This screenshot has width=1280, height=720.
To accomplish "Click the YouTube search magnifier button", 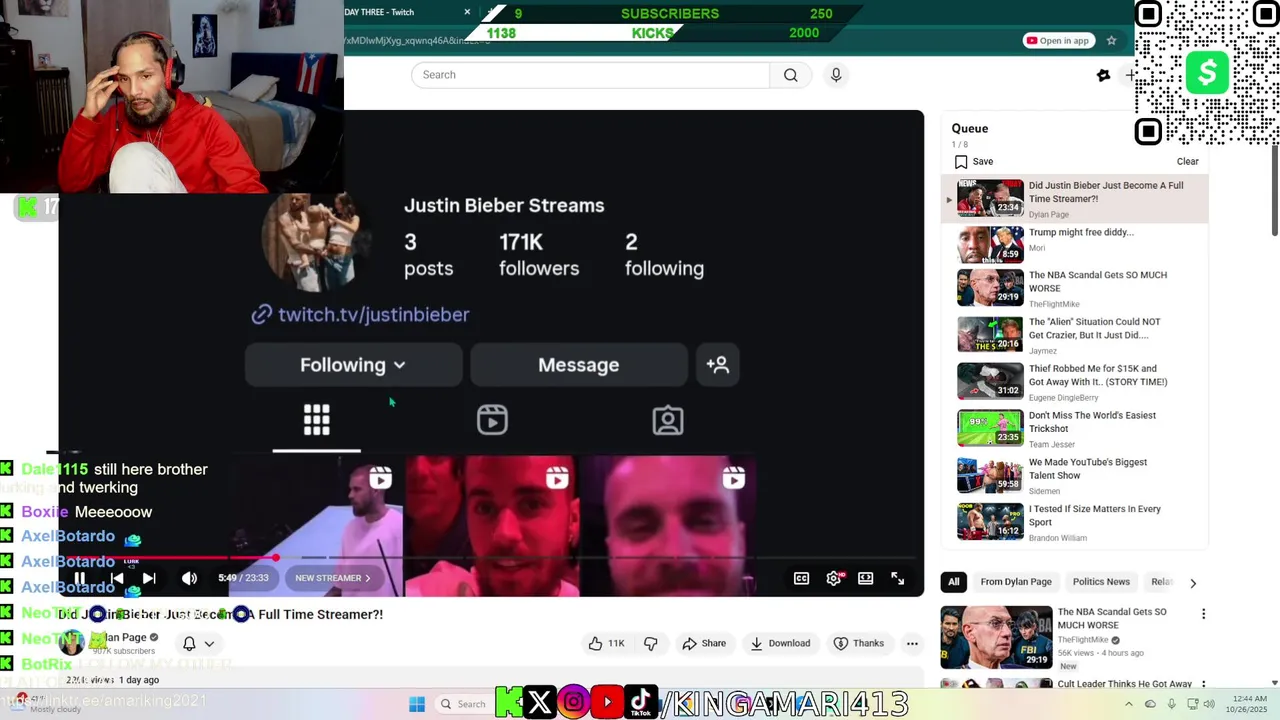I will [791, 75].
